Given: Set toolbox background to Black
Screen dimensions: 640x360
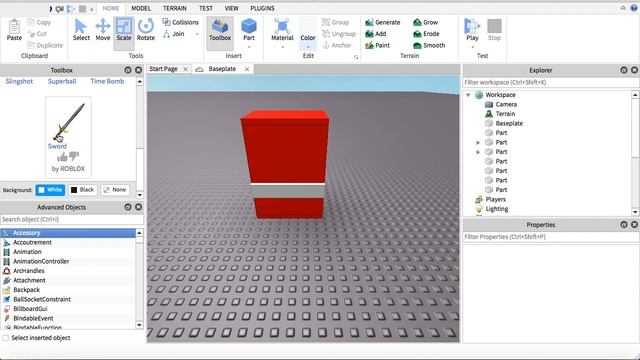Looking at the screenshot, I should (82, 190).
